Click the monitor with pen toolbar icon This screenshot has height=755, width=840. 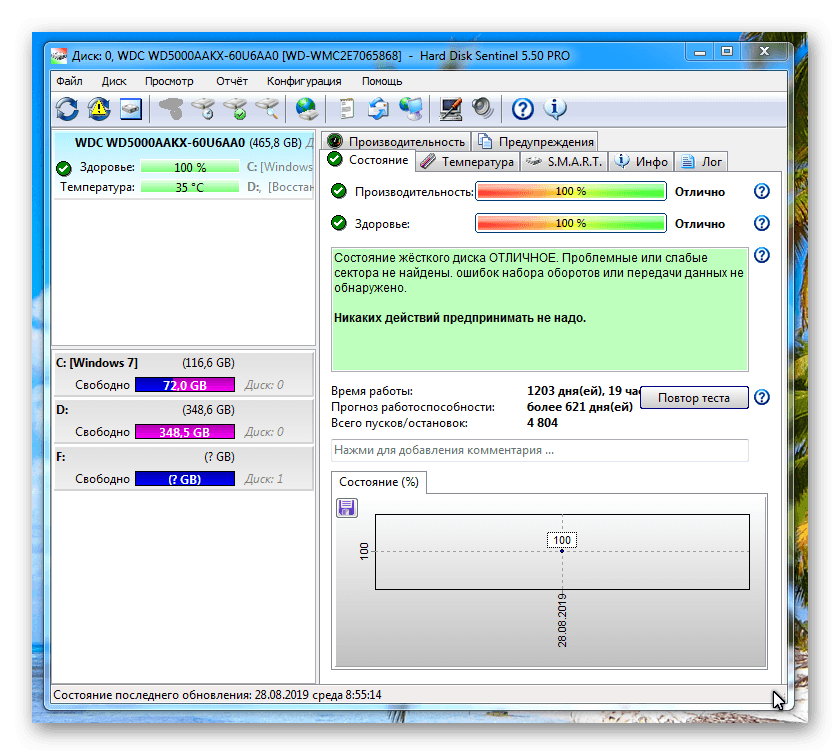click(x=451, y=108)
